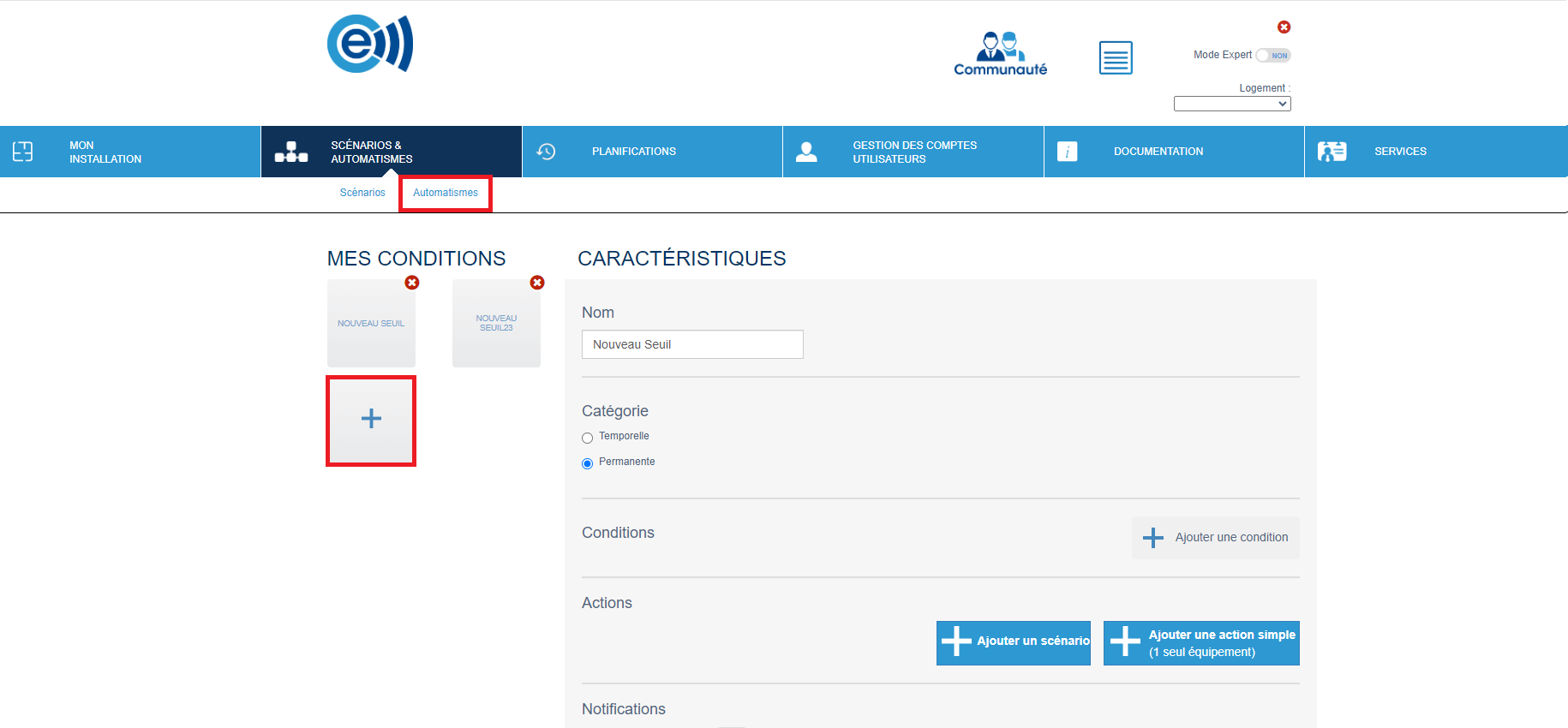Switch to the Automatismes sub-tab
This screenshot has width=1568, height=728.
pyautogui.click(x=446, y=193)
